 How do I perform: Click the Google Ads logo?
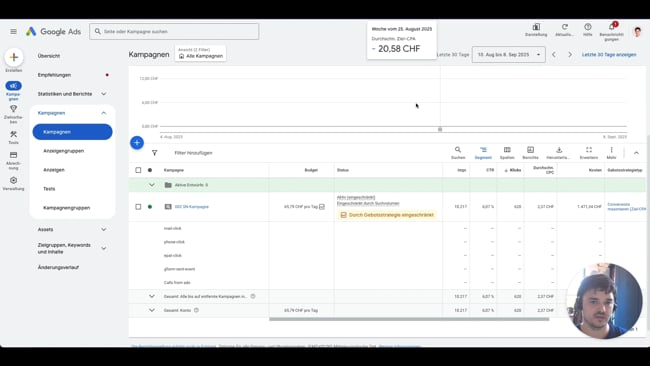click(53, 32)
